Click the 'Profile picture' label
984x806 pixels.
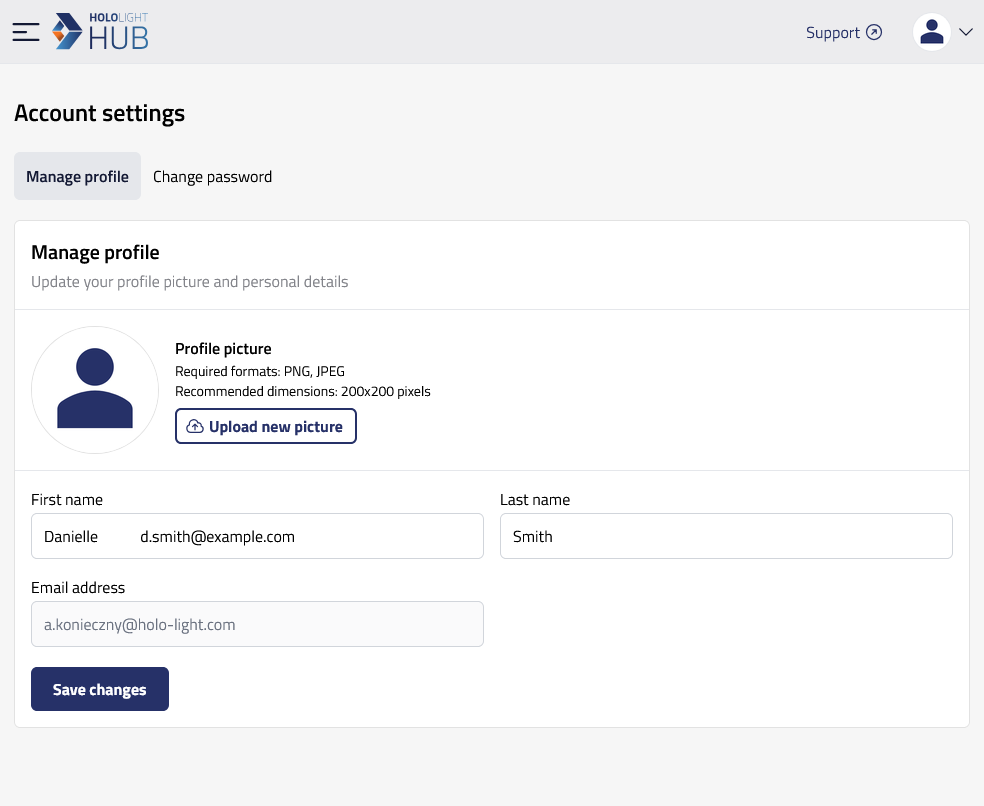click(223, 349)
